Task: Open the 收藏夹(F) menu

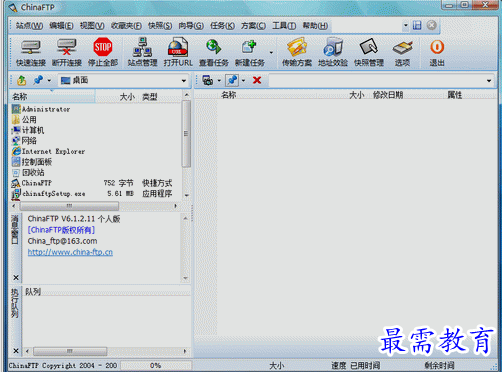Action: 126,26
